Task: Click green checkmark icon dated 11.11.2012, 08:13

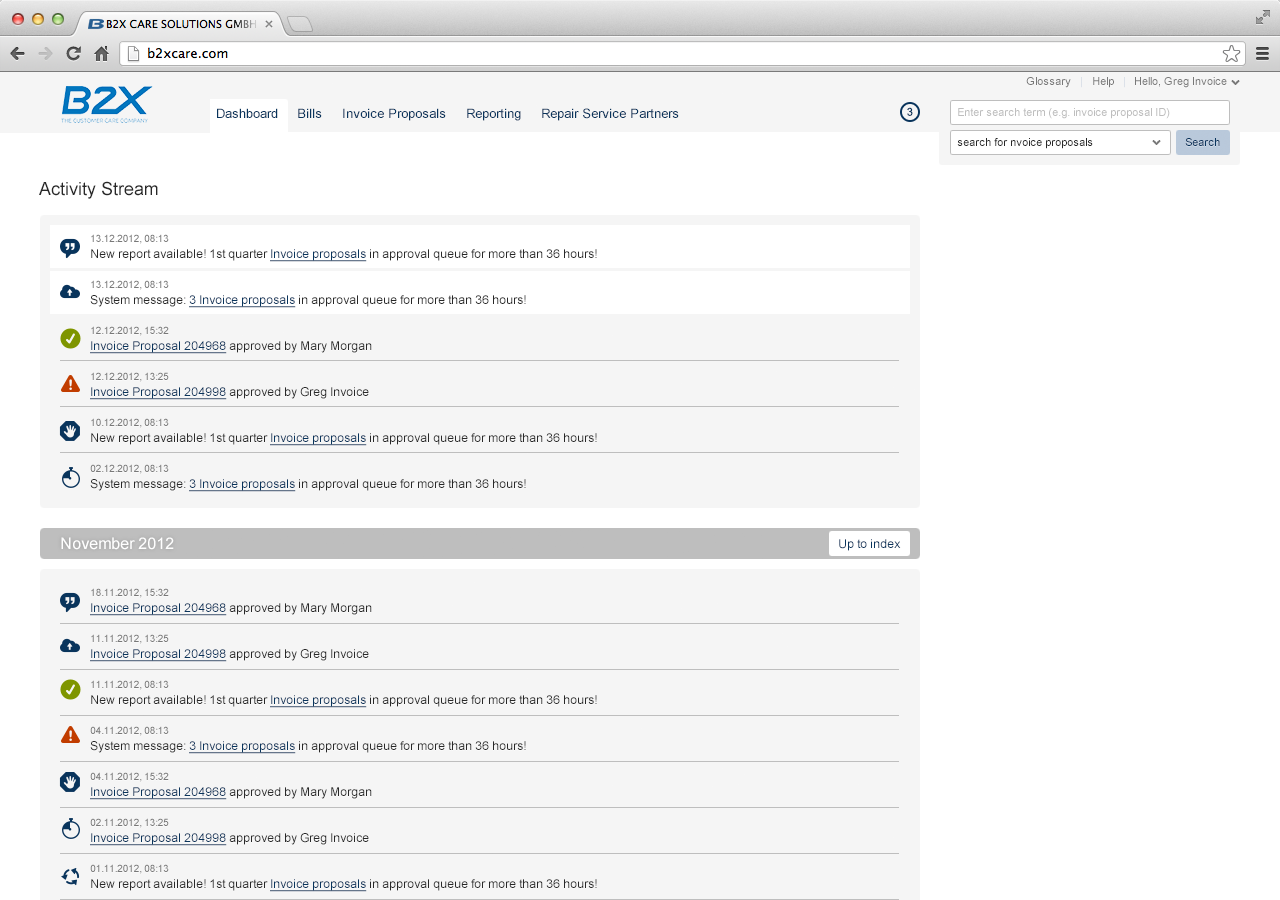Action: (x=70, y=689)
